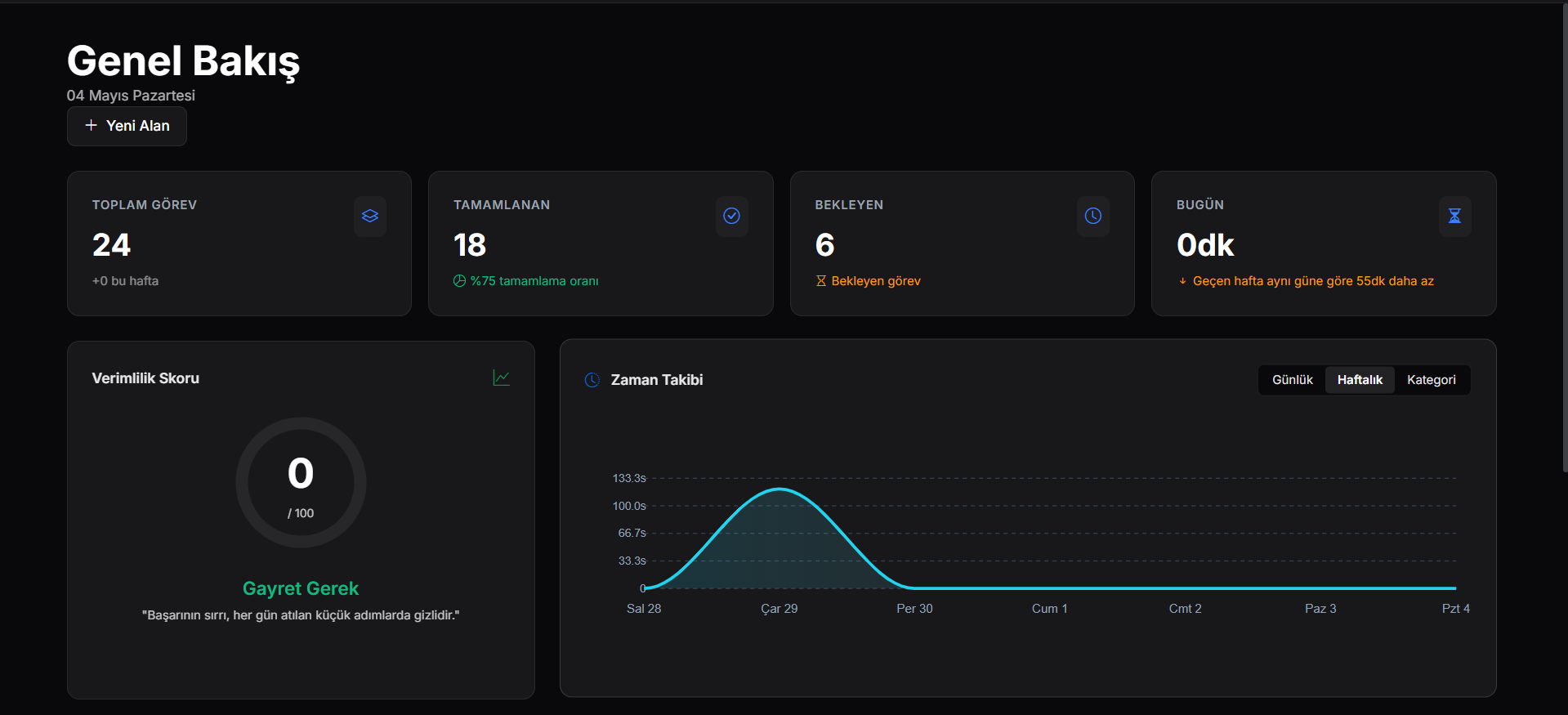Viewport: 1568px width, 715px height.
Task: Click the date 04 Mayıs Pazartesi
Action: tap(131, 96)
